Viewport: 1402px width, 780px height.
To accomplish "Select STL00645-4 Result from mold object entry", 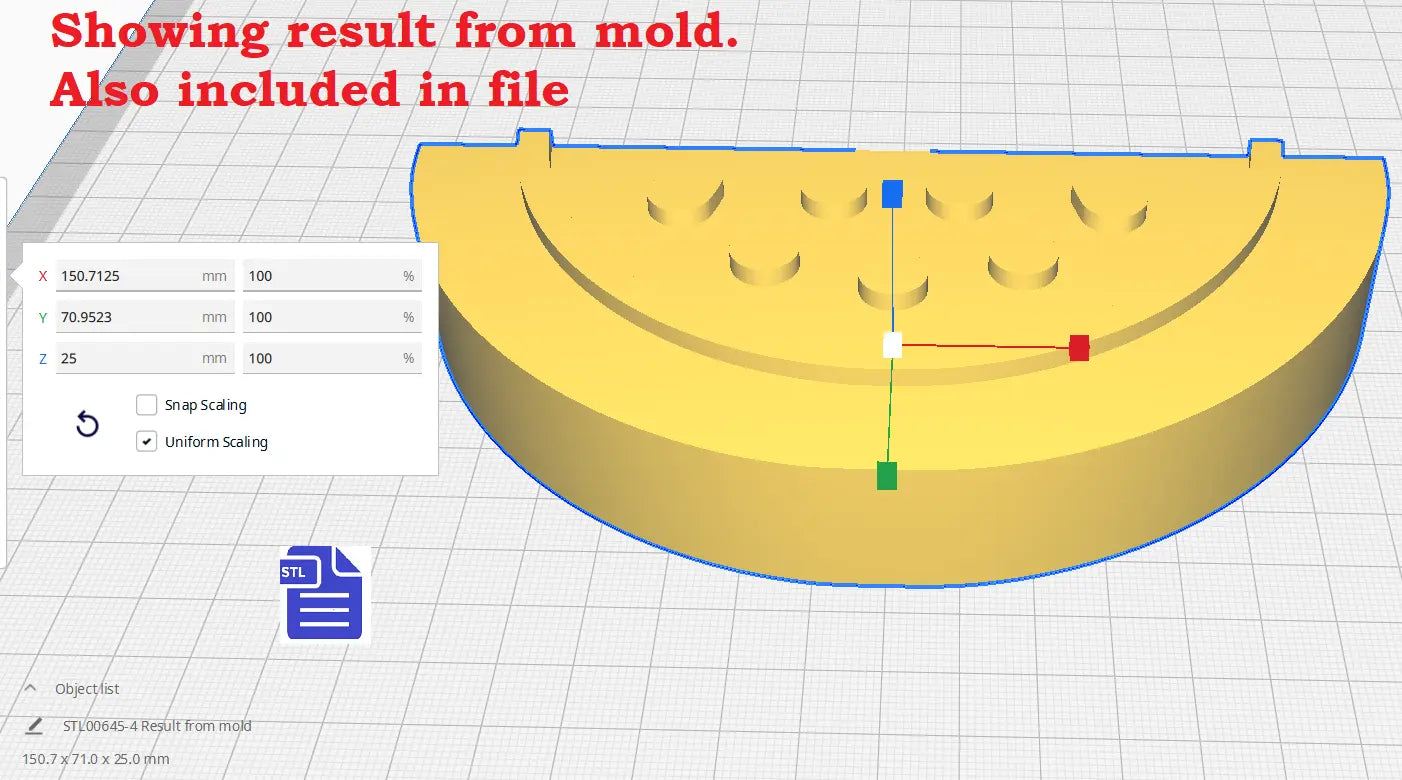I will pos(157,726).
